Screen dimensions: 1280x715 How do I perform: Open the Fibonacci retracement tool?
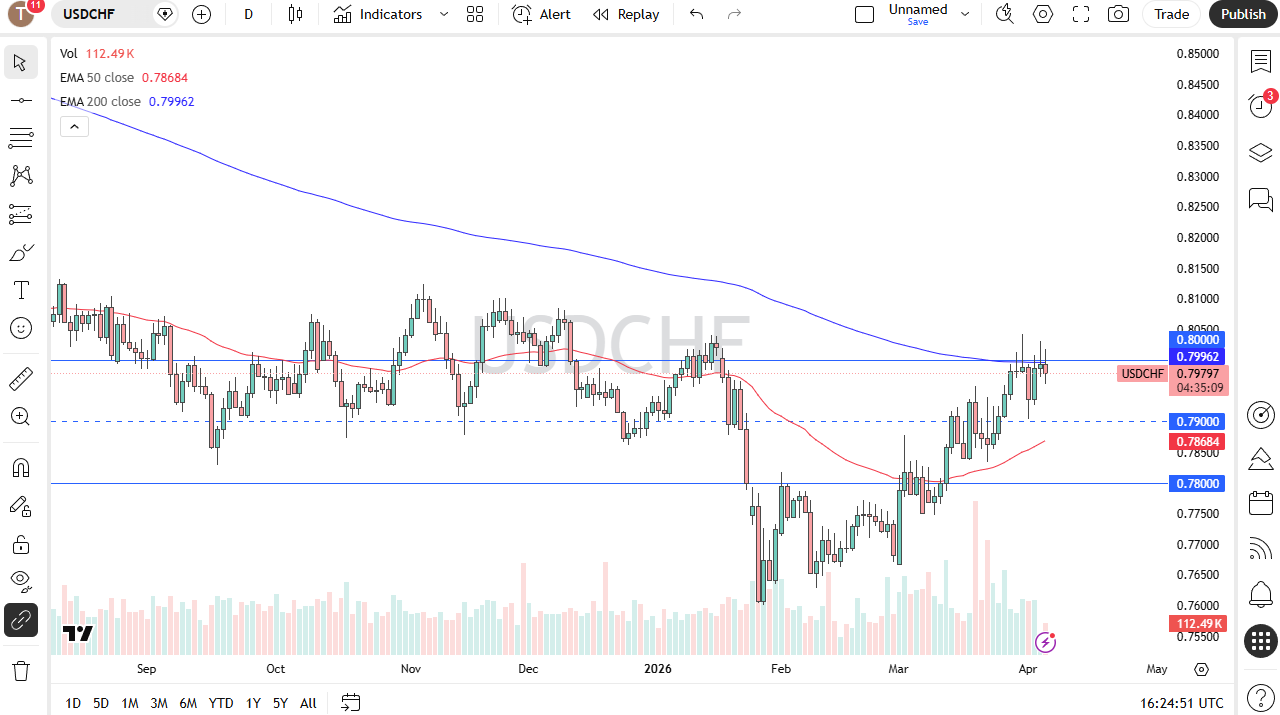coord(20,138)
